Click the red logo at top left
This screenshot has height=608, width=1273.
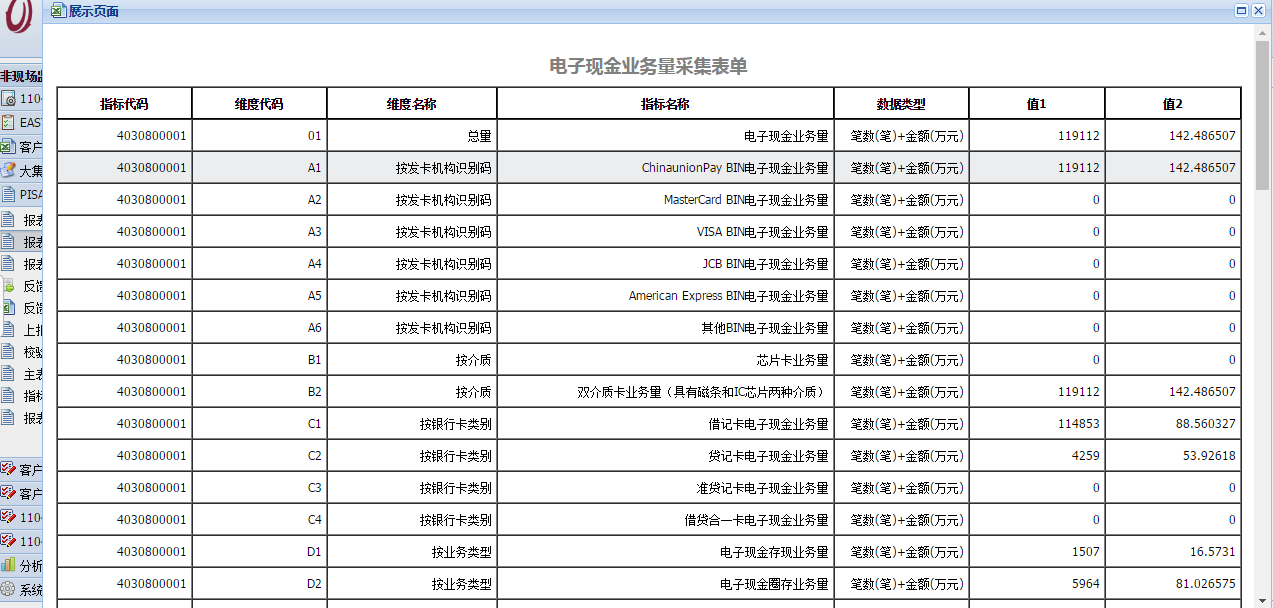tap(20, 18)
